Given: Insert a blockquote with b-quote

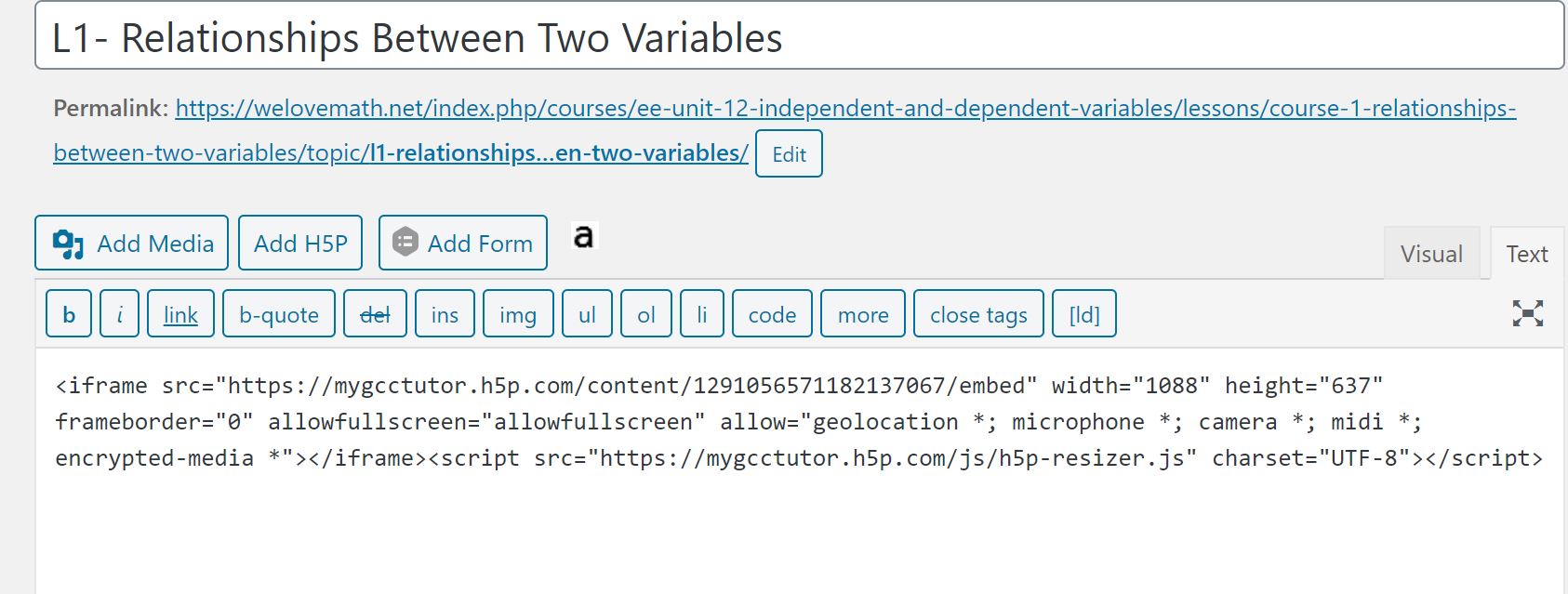Looking at the screenshot, I should [279, 314].
